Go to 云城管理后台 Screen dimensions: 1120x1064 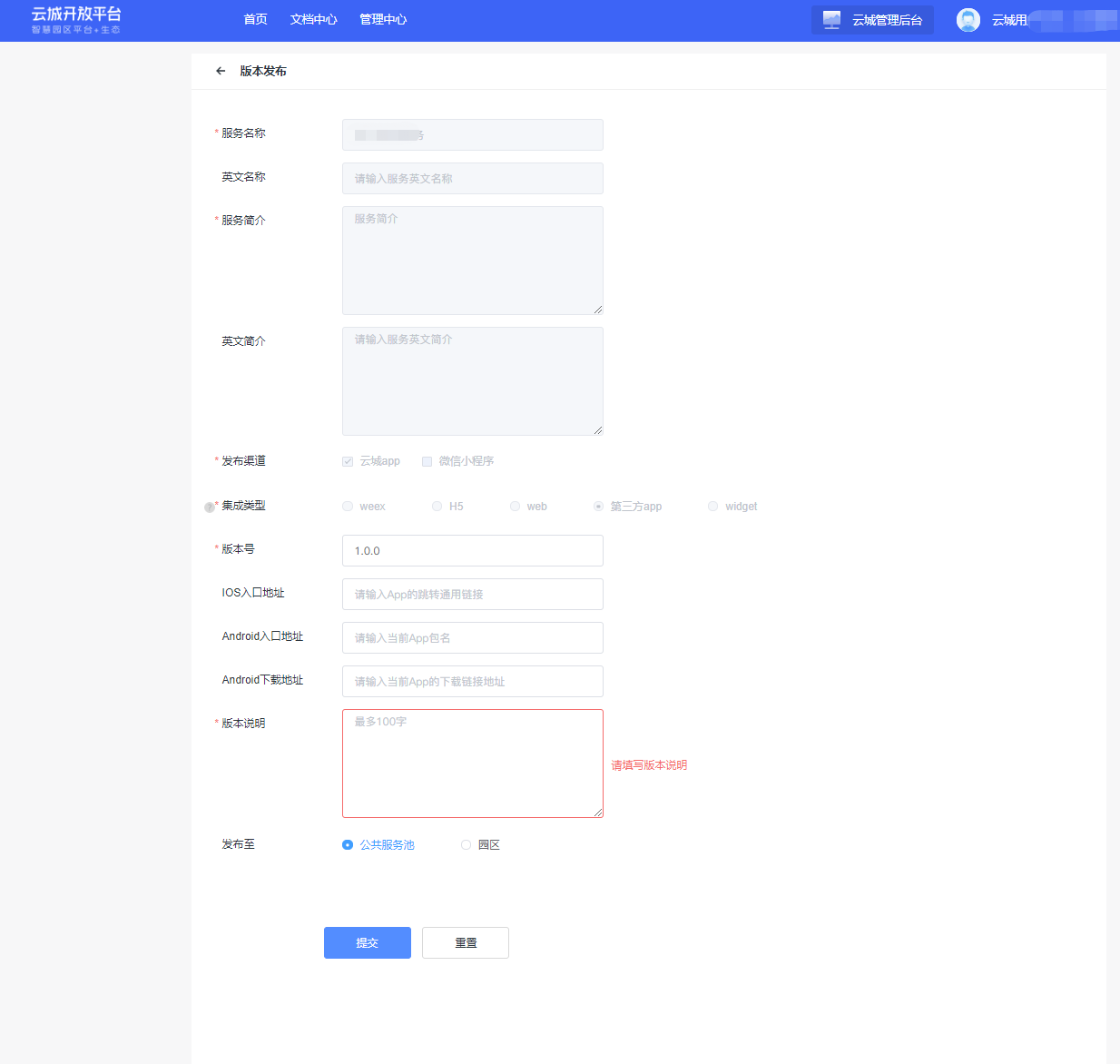(x=872, y=20)
